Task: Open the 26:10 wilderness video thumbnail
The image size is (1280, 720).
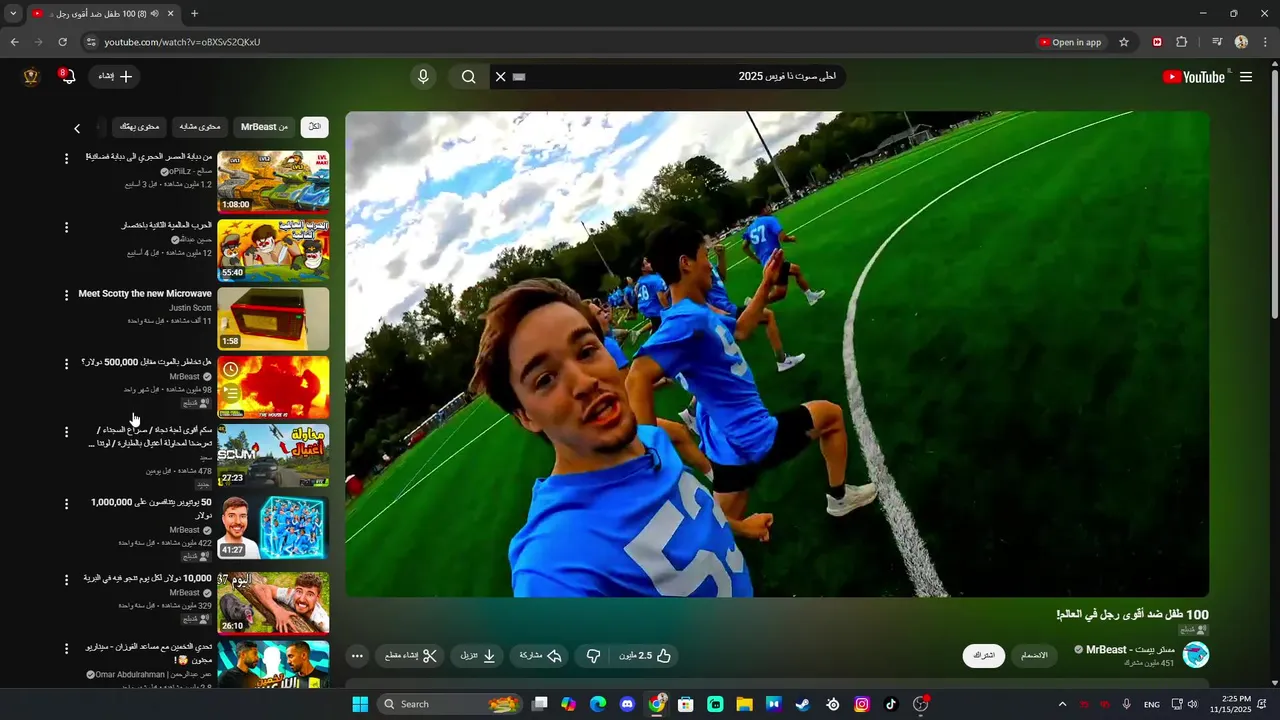Action: click(273, 603)
